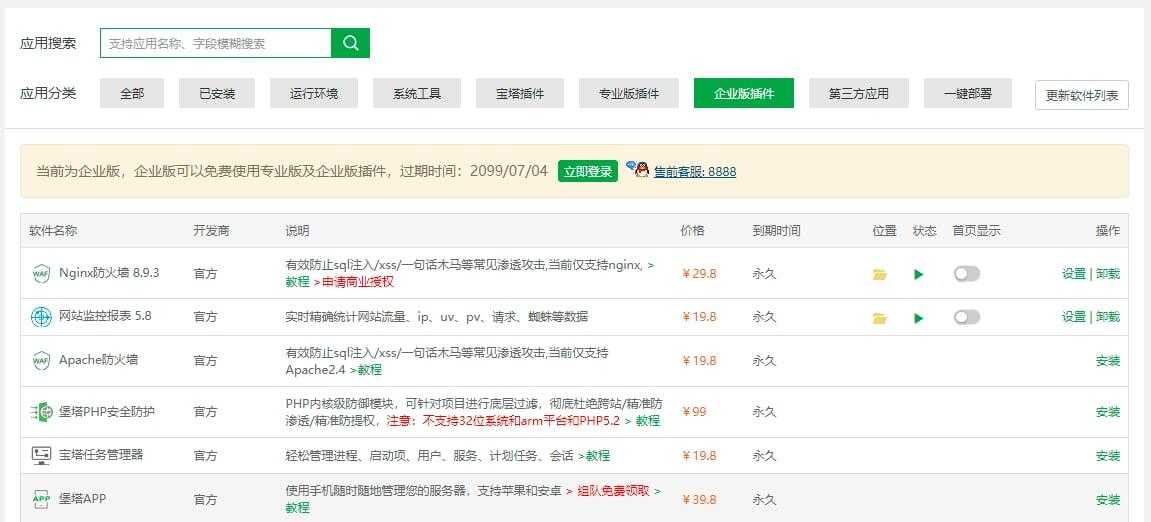Click 安装 for Apache防火墙
1151x522 pixels.
pyautogui.click(x=1107, y=360)
